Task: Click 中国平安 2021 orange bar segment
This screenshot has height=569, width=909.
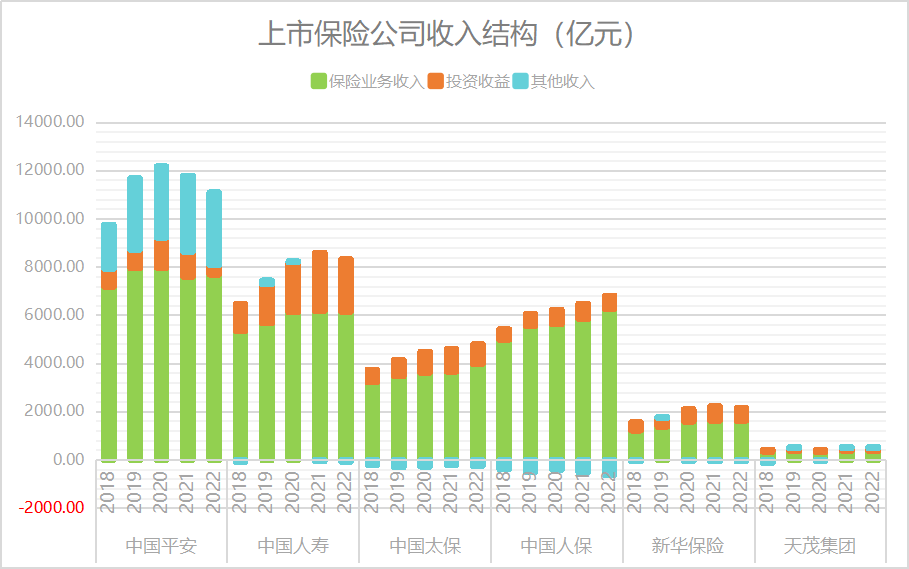Action: (x=188, y=267)
